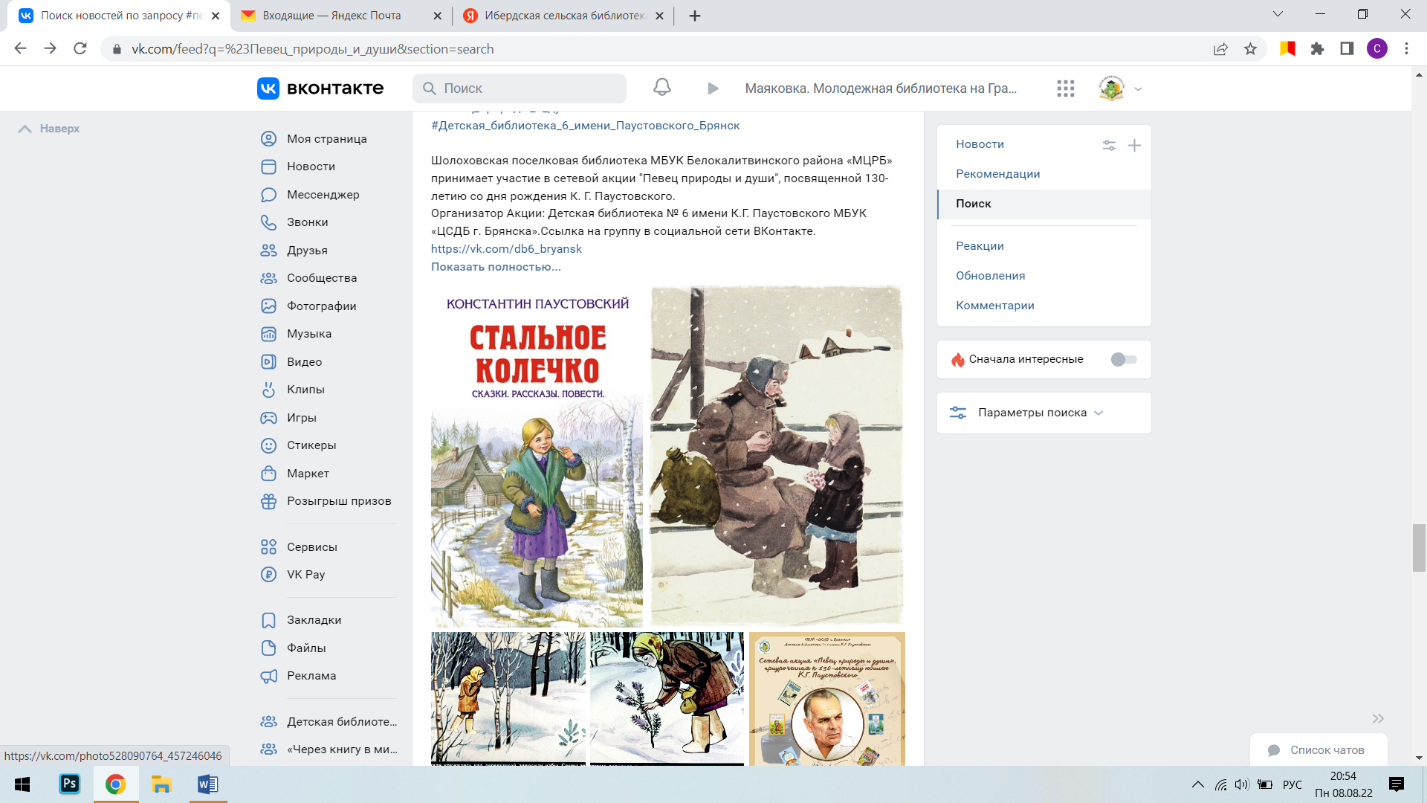Open Сообщества in the left sidebar
This screenshot has width=1427, height=803.
click(322, 278)
